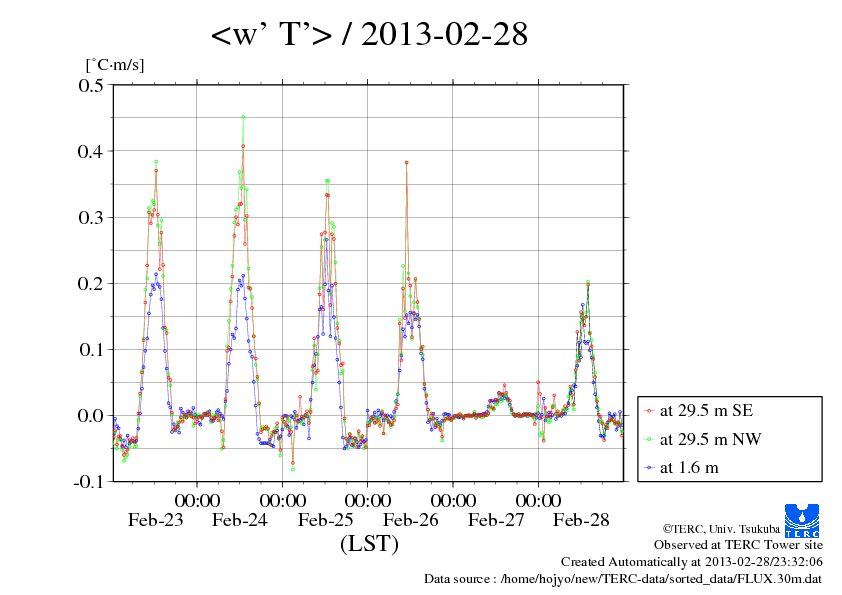Viewport: 842px width, 595px height.
Task: Click the 'Feb-24' date label
Action: point(239,520)
